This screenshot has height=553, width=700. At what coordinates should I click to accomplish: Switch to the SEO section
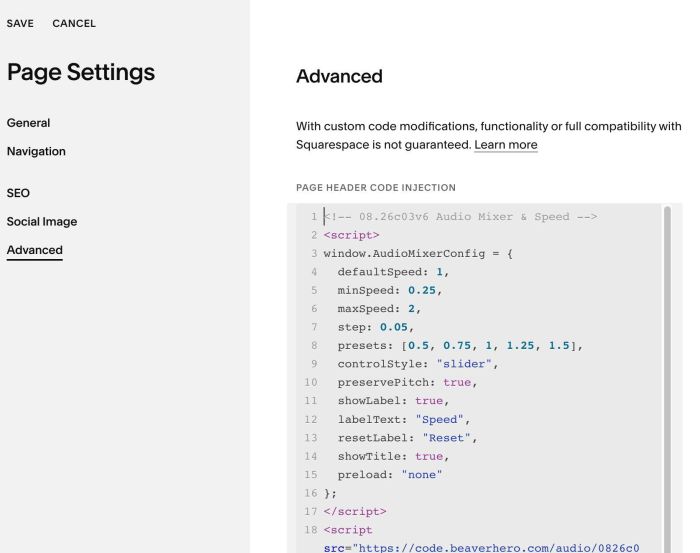pyautogui.click(x=18, y=193)
